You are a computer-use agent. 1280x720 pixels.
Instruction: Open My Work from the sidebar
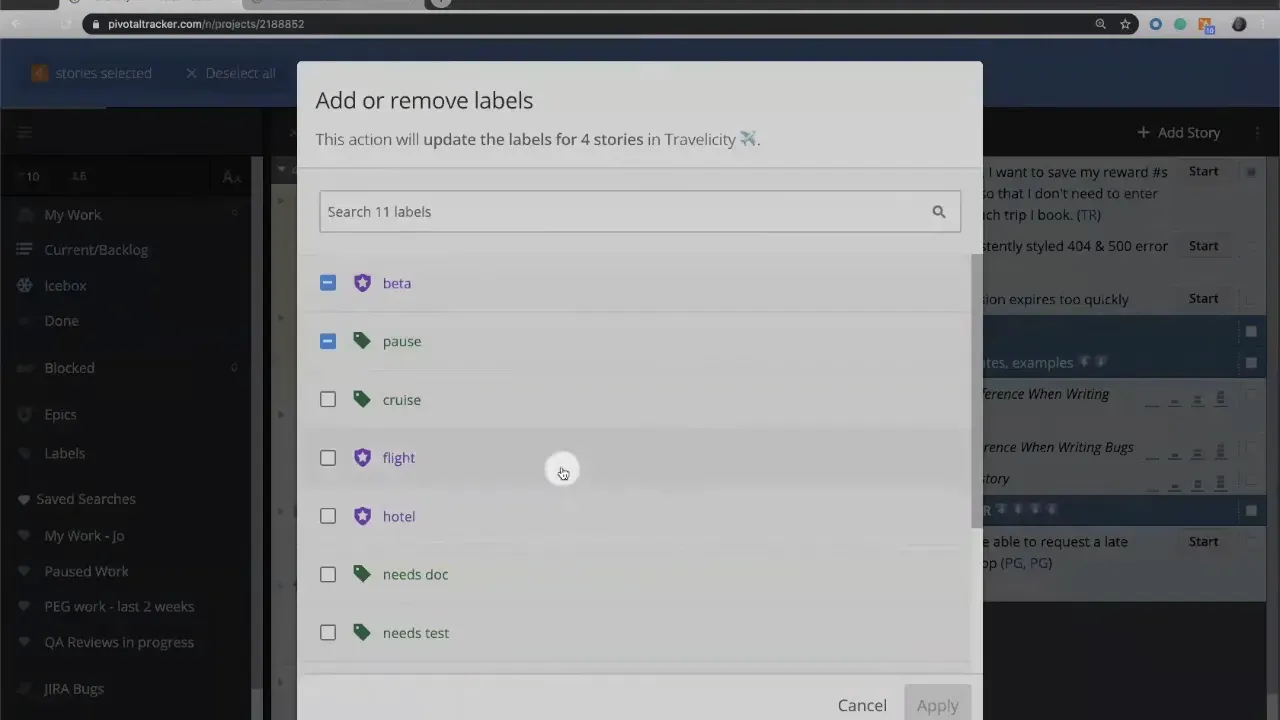[72, 214]
